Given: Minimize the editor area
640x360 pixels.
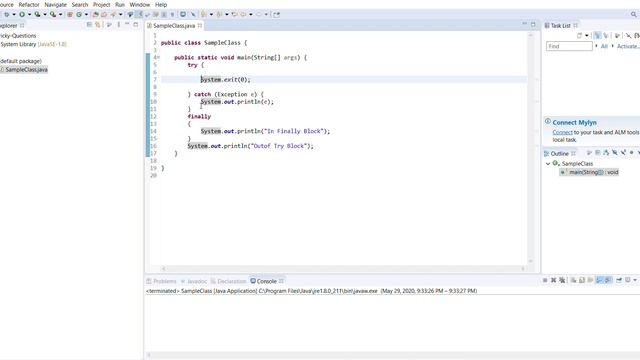Looking at the screenshot, I should [524, 24].
